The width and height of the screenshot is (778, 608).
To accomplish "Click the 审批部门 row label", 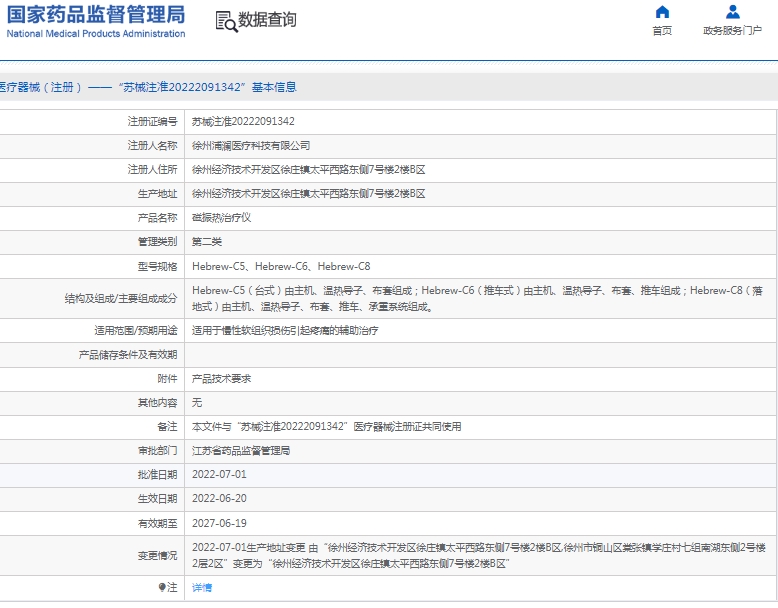I will [x=157, y=451].
